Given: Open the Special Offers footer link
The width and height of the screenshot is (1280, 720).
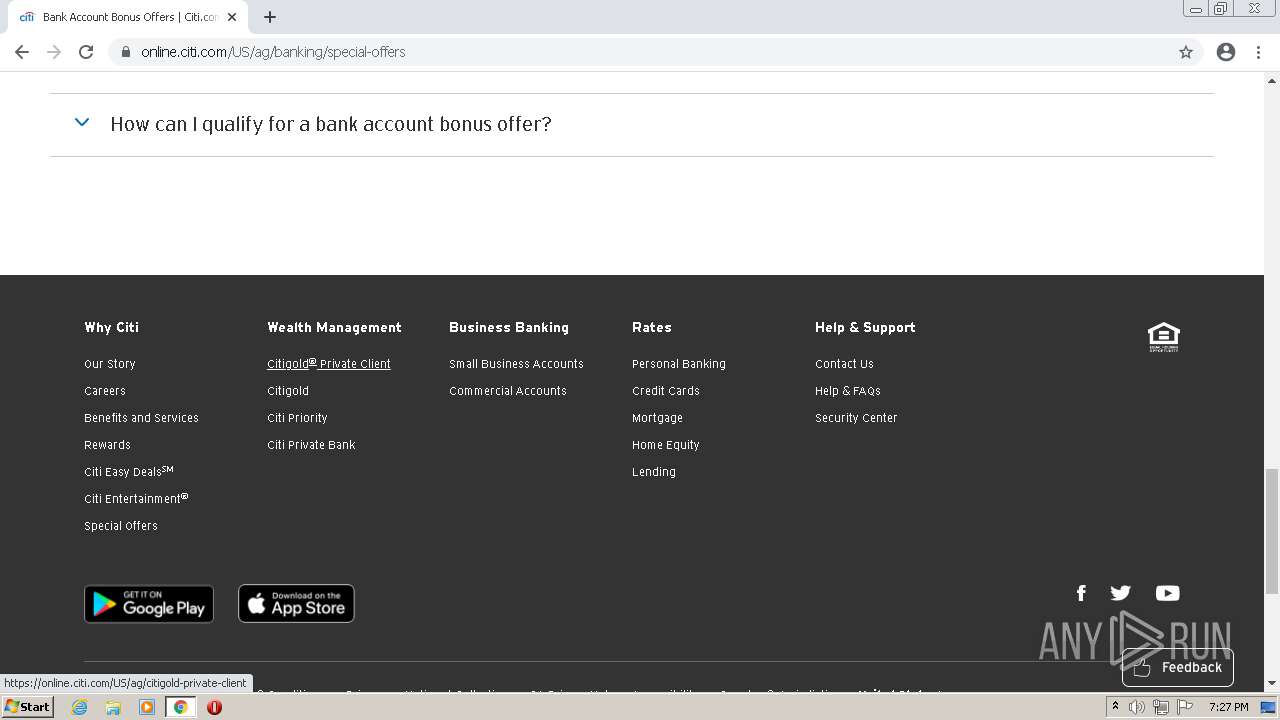Looking at the screenshot, I should point(121,526).
